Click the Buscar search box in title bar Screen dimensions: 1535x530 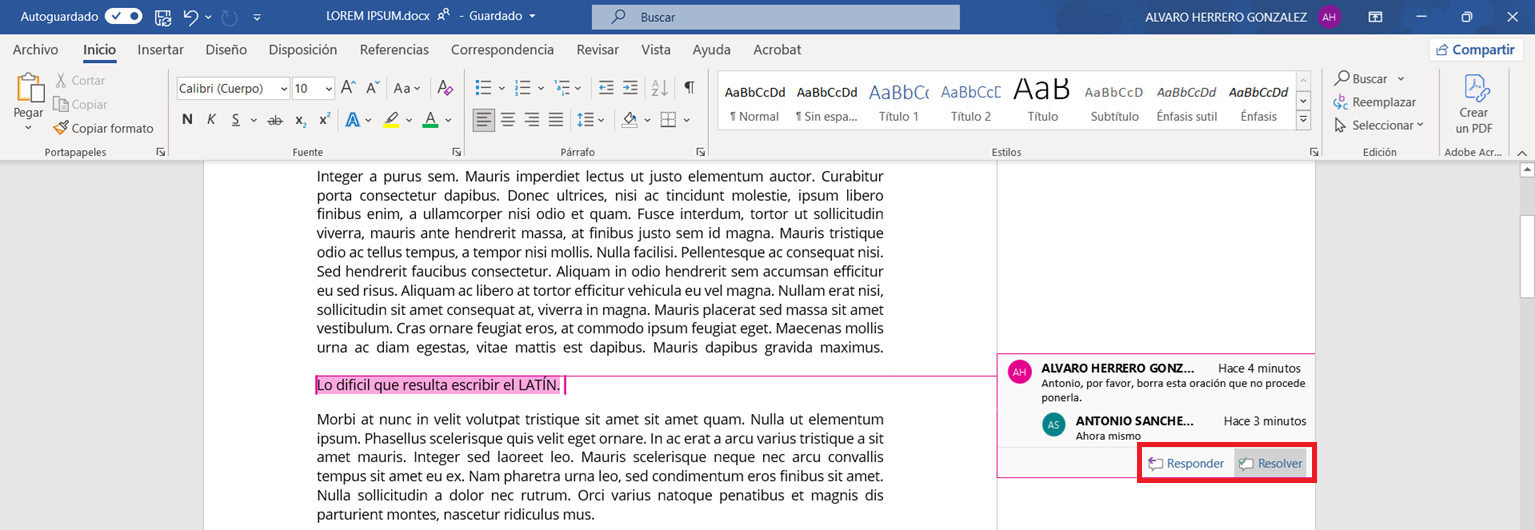click(776, 17)
